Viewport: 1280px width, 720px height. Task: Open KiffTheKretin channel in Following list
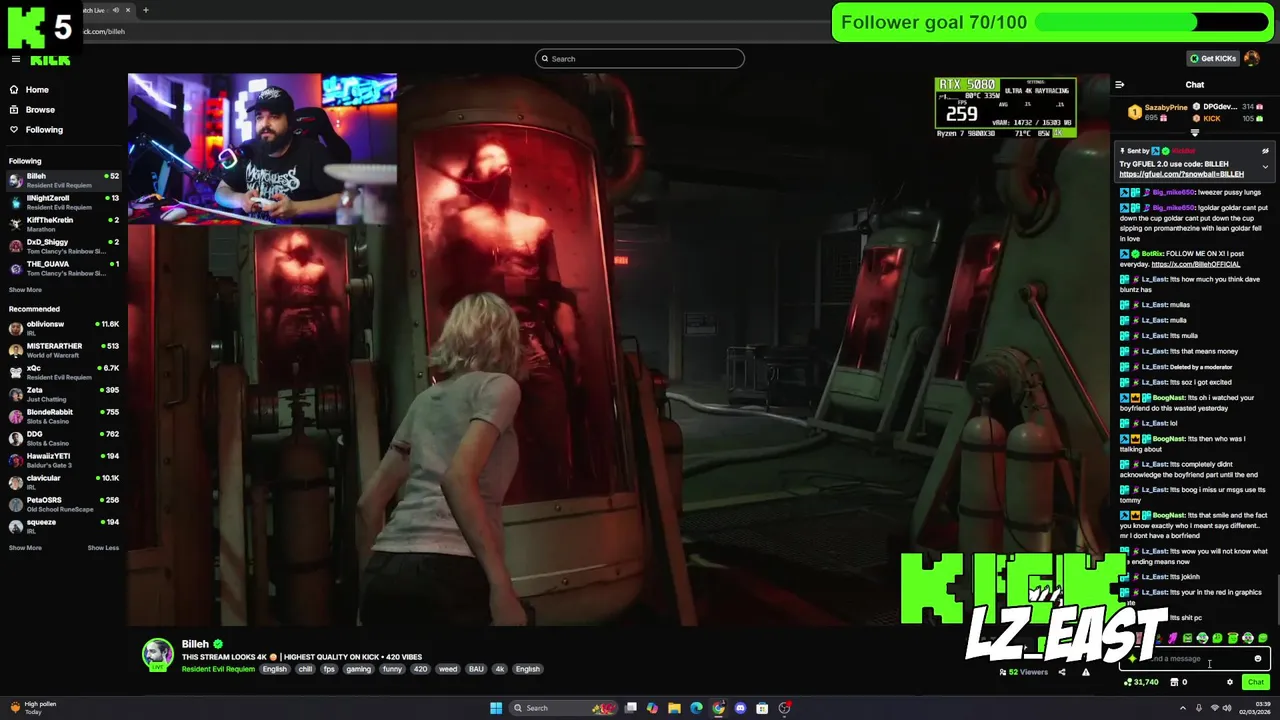[63, 224]
